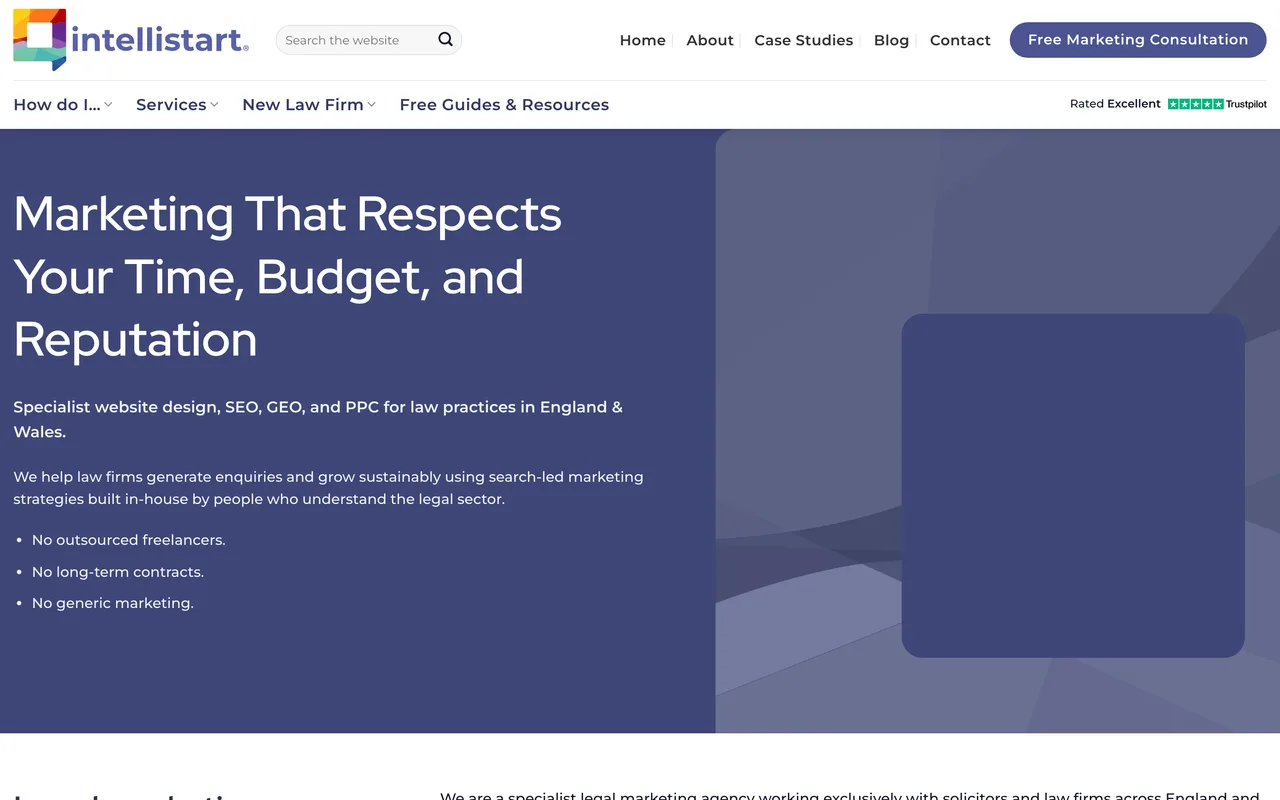
Task: Visit the Blog link
Action: 891,40
